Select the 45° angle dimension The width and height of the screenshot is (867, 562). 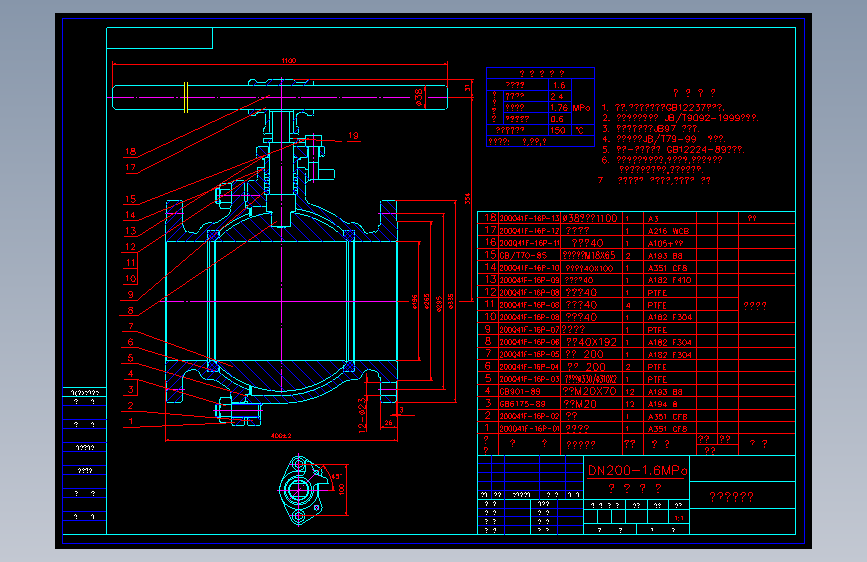[x=336, y=476]
